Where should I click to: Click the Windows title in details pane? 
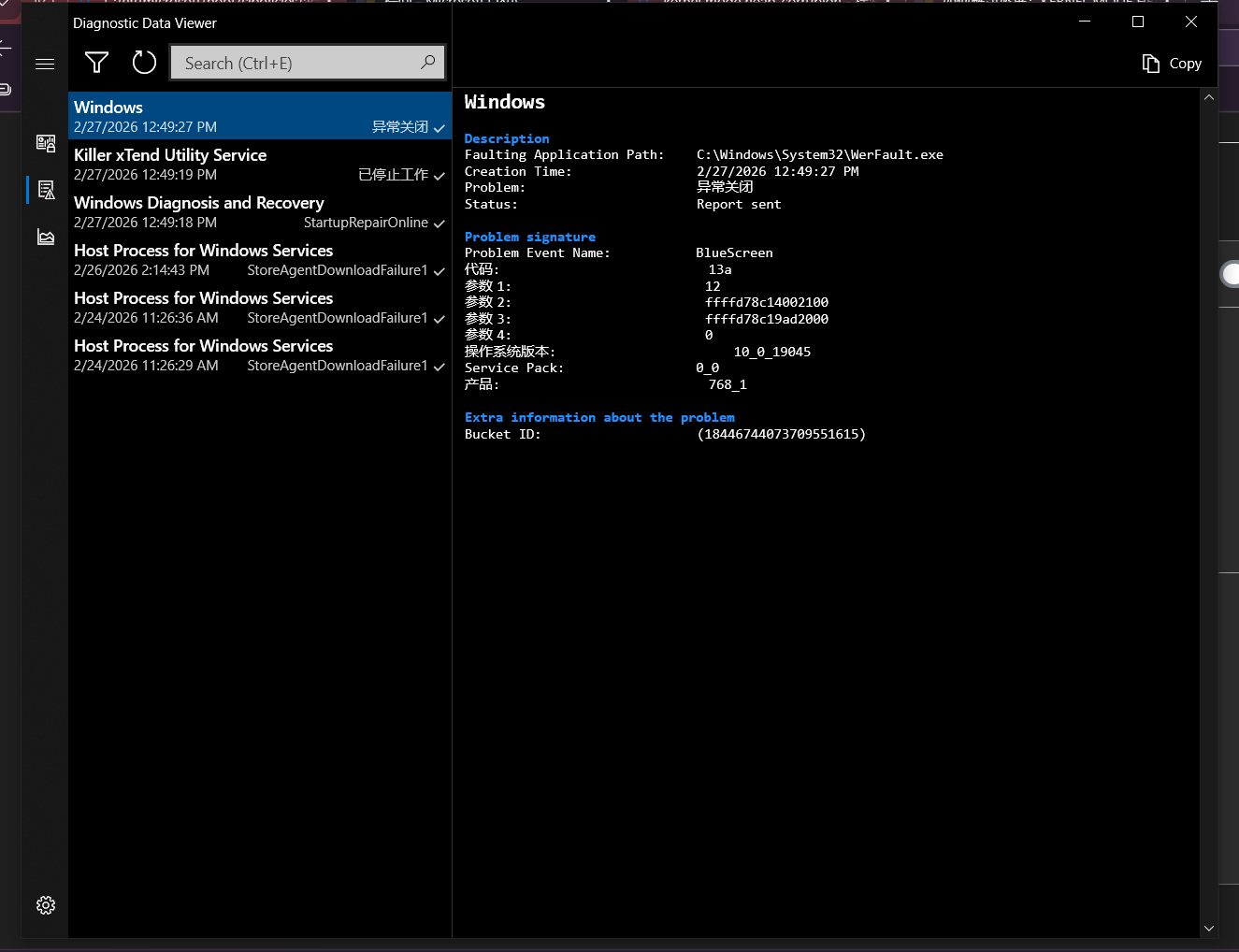tap(505, 102)
